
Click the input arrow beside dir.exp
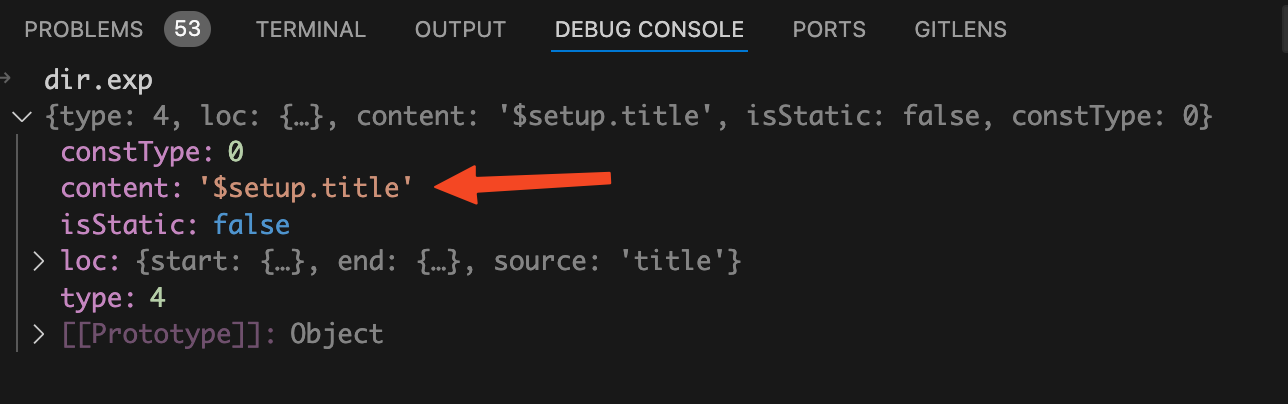(x=7, y=79)
